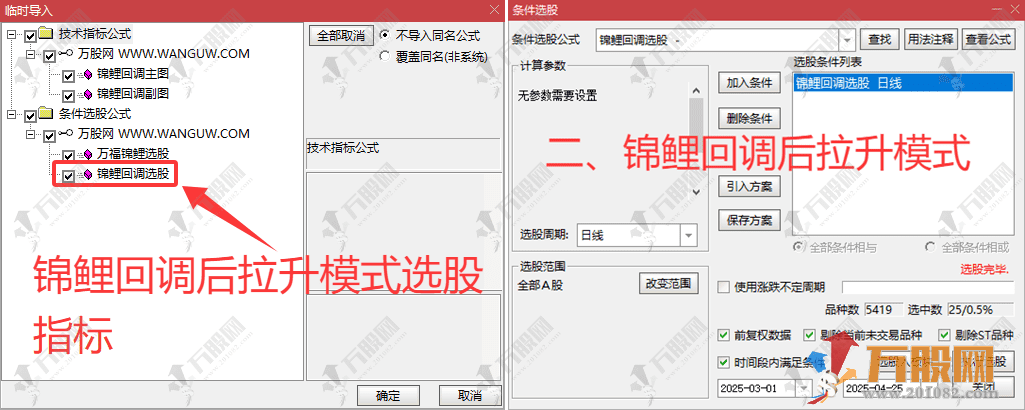Image resolution: width=1025 pixels, height=410 pixels.
Task: Collapse the 万股网 node under 技术指标公式
Action: point(31,55)
